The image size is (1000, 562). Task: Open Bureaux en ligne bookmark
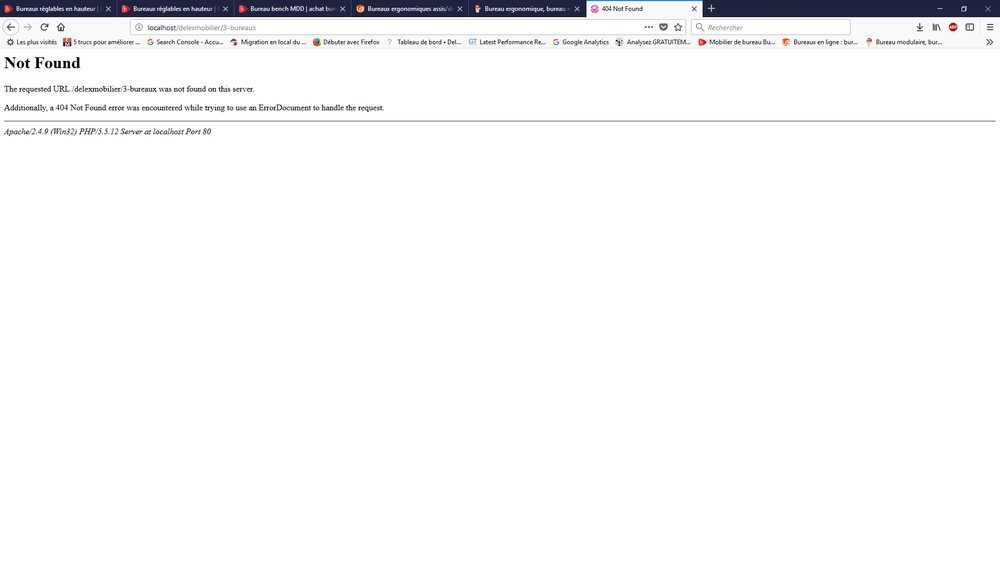click(820, 42)
